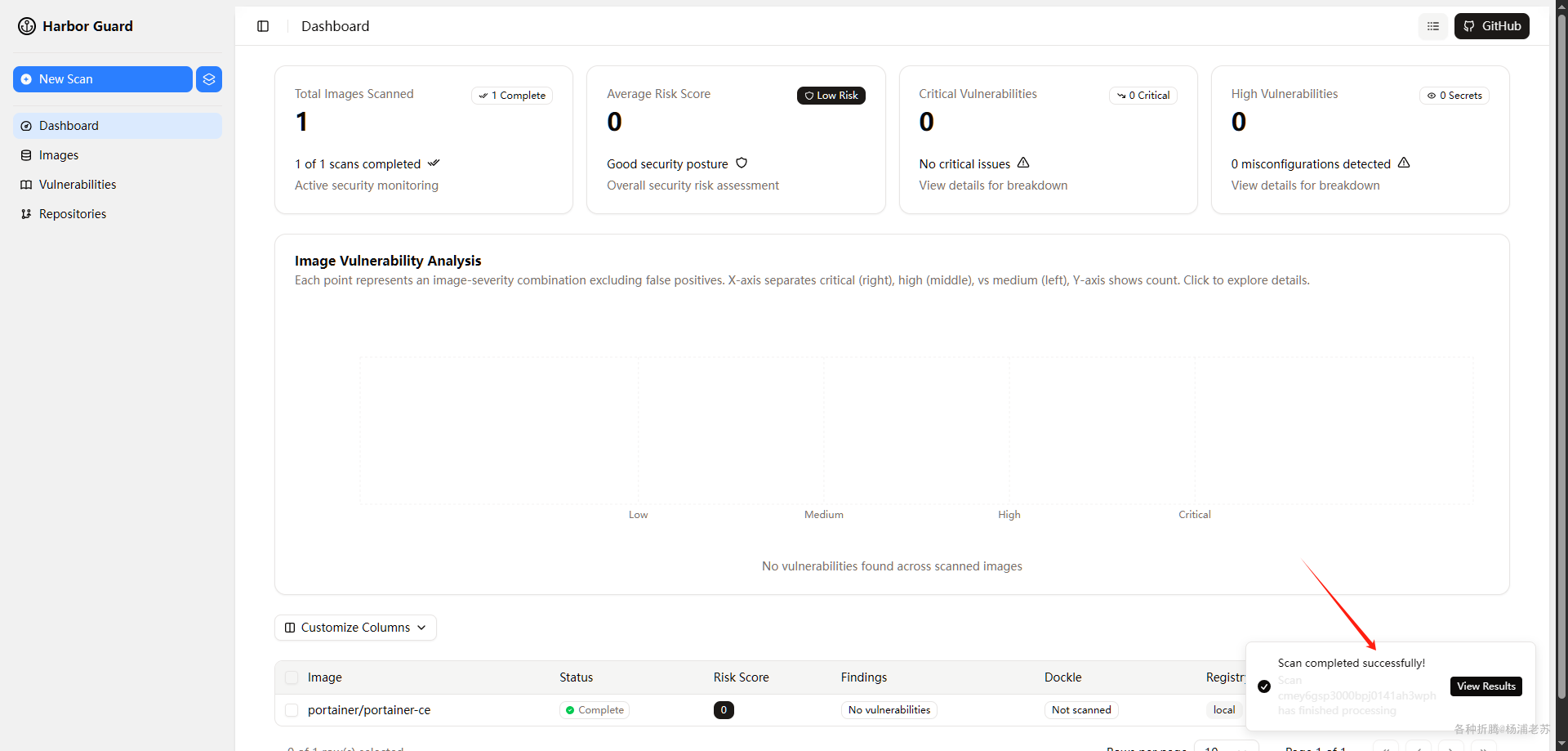The image size is (1568, 751).
Task: Click the green Complete status badge
Action: pyautogui.click(x=595, y=710)
